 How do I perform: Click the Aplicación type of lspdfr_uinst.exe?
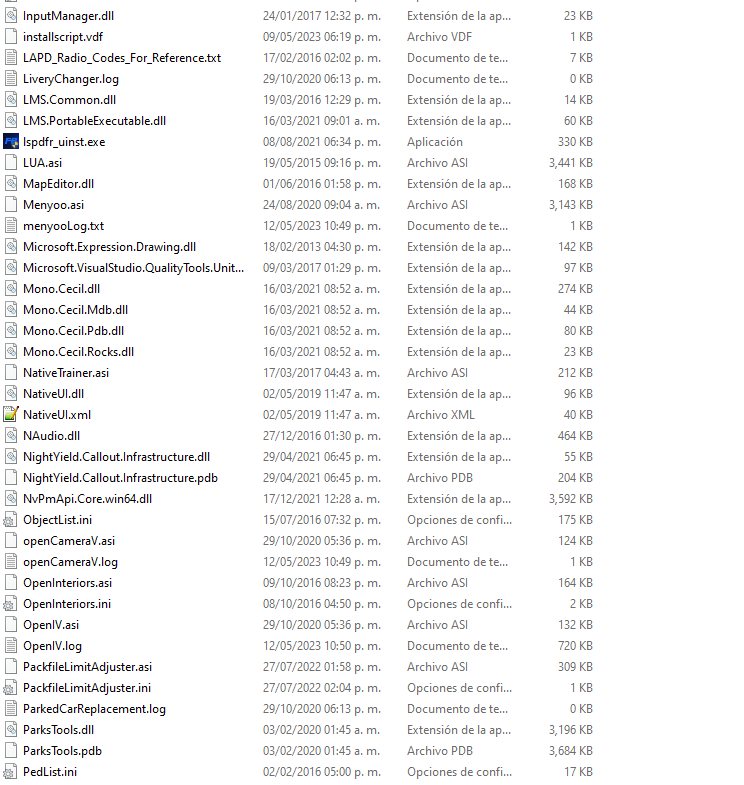coord(435,142)
